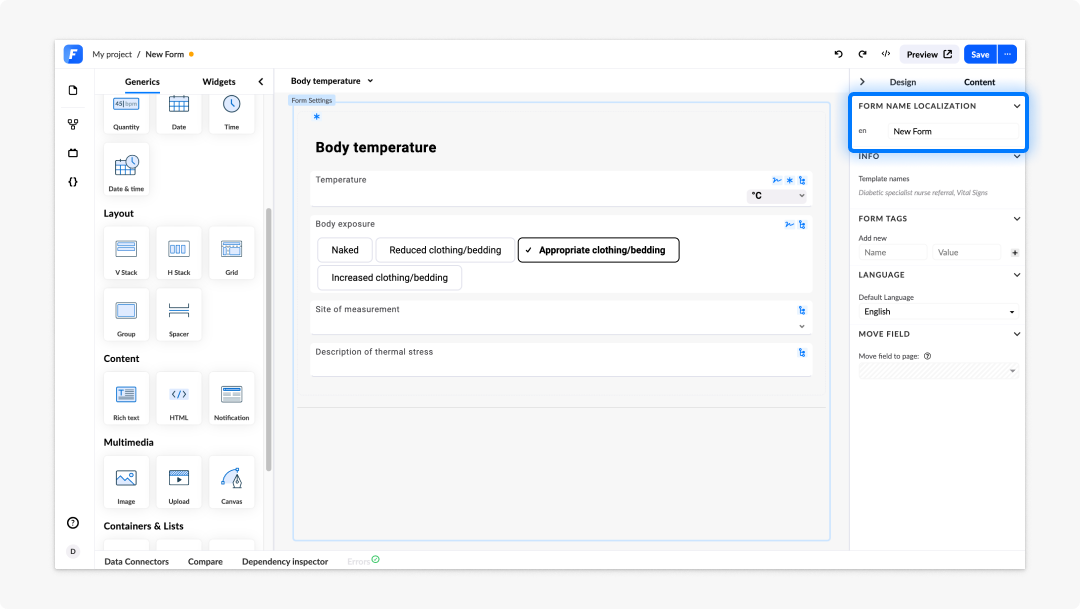Collapse the Language section
The height and width of the screenshot is (609, 1080).
[1017, 275]
